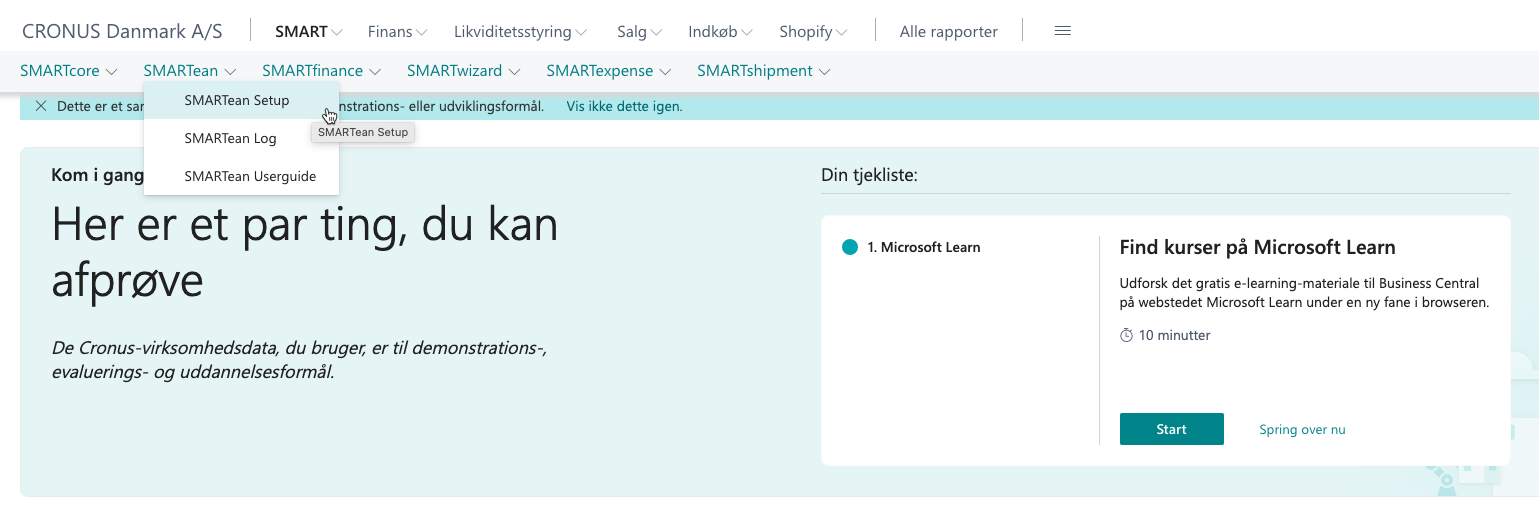This screenshot has width=1539, height=515.
Task: Open SMARTean Log menu entry
Action: click(x=230, y=138)
